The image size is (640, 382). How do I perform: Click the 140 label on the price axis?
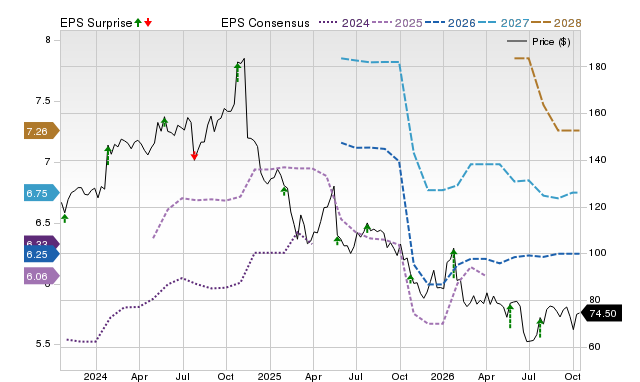(598, 160)
